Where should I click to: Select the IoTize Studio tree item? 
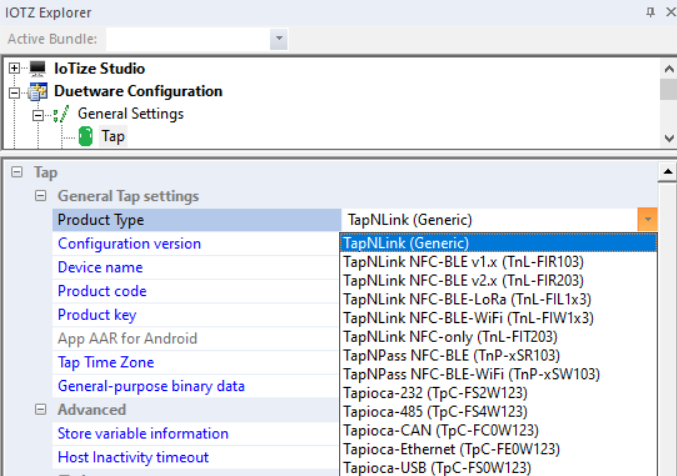click(99, 68)
